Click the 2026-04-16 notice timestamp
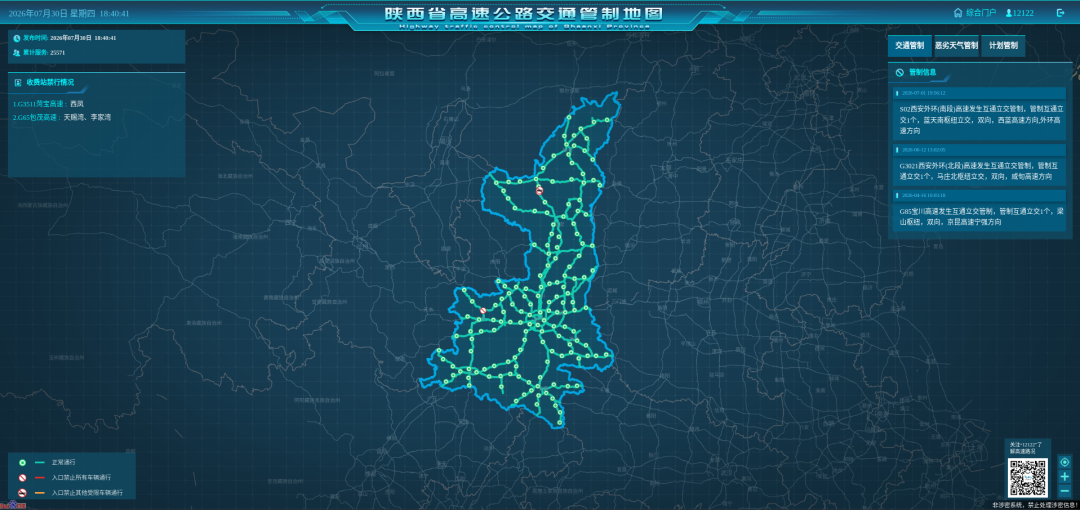This screenshot has height=510, width=1080. tap(924, 196)
